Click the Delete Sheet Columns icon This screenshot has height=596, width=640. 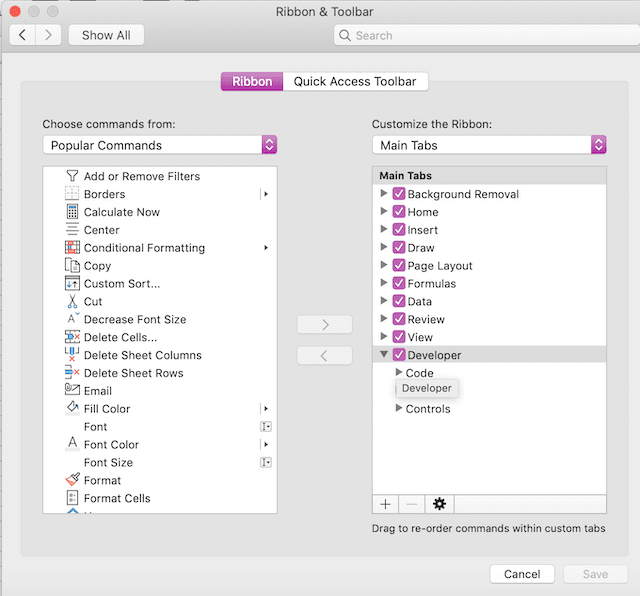(72, 354)
